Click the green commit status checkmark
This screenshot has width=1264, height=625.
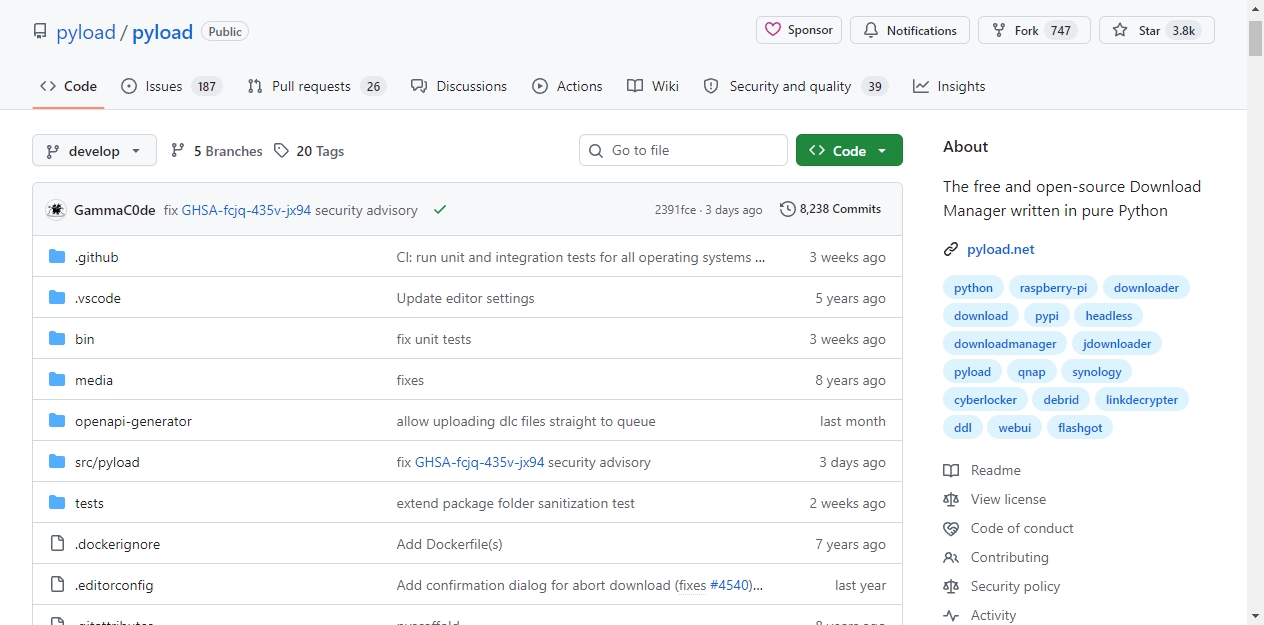click(x=440, y=210)
